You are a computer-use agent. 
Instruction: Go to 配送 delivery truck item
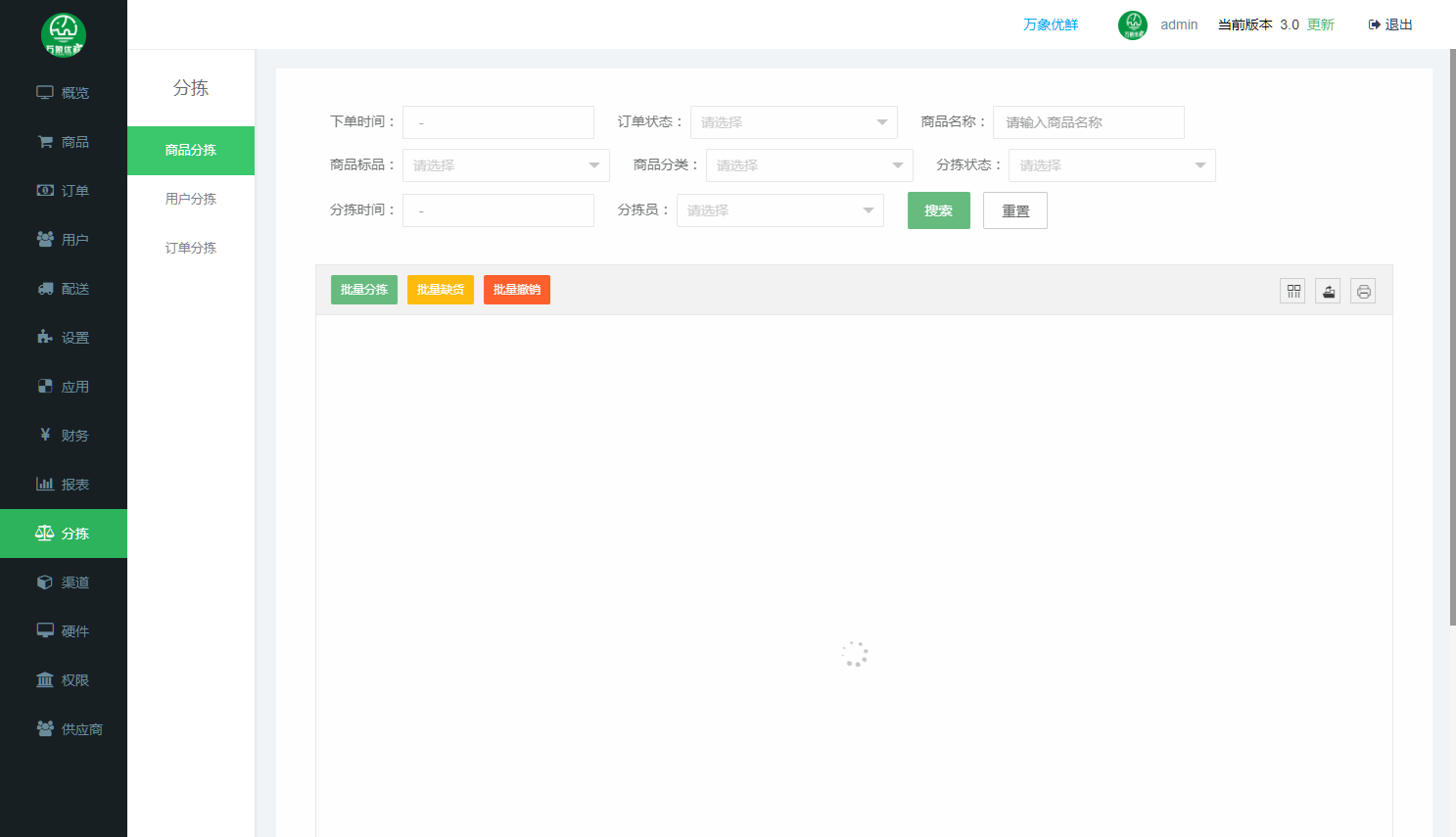[x=64, y=289]
